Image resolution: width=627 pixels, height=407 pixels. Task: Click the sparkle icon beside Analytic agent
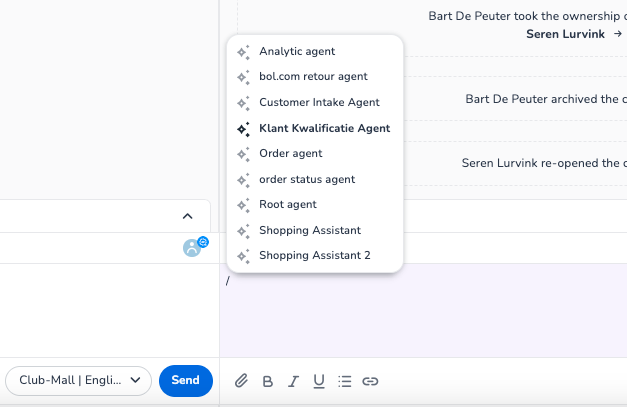point(243,51)
